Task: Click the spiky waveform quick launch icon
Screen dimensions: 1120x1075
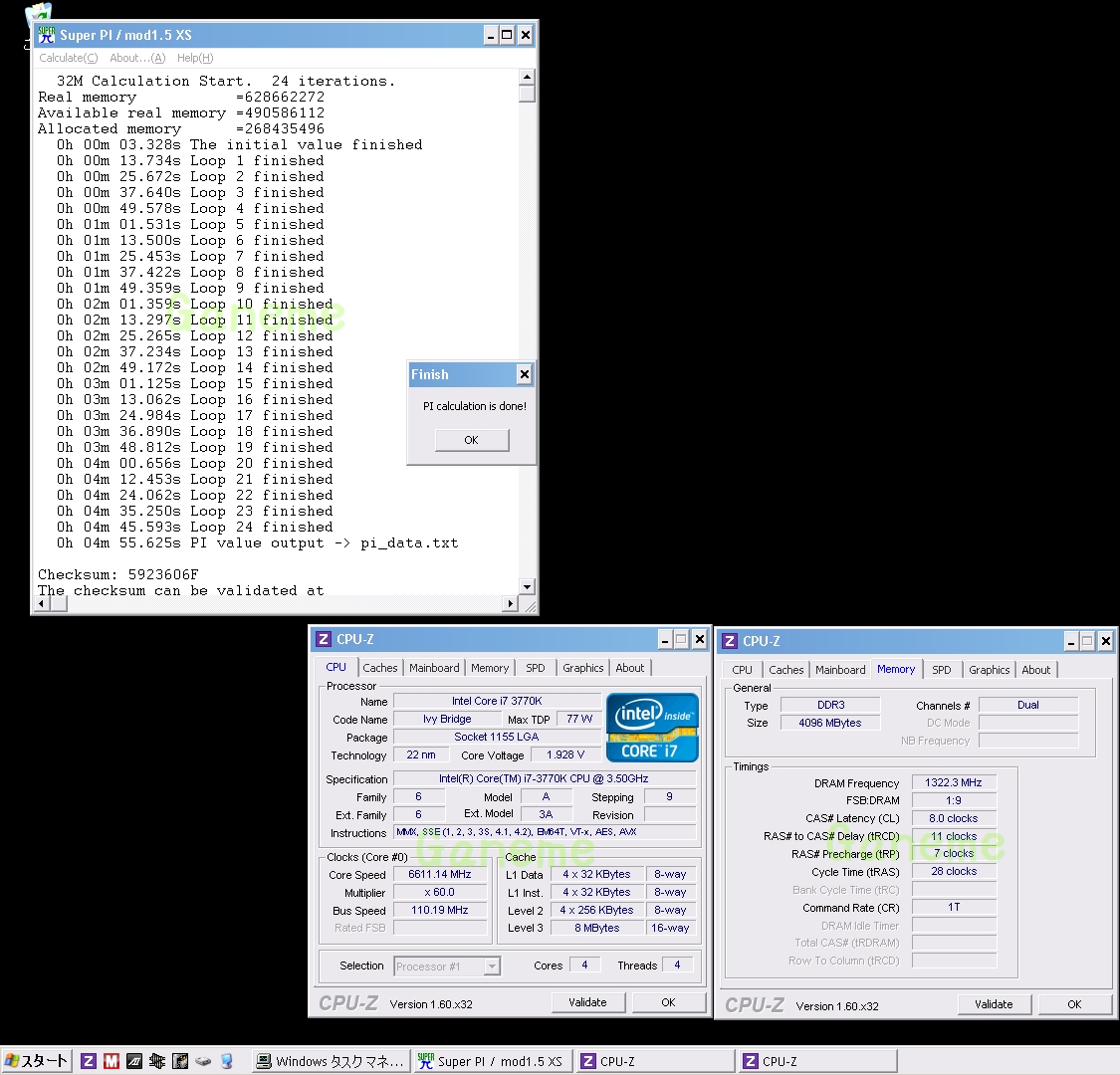Action: (157, 1061)
